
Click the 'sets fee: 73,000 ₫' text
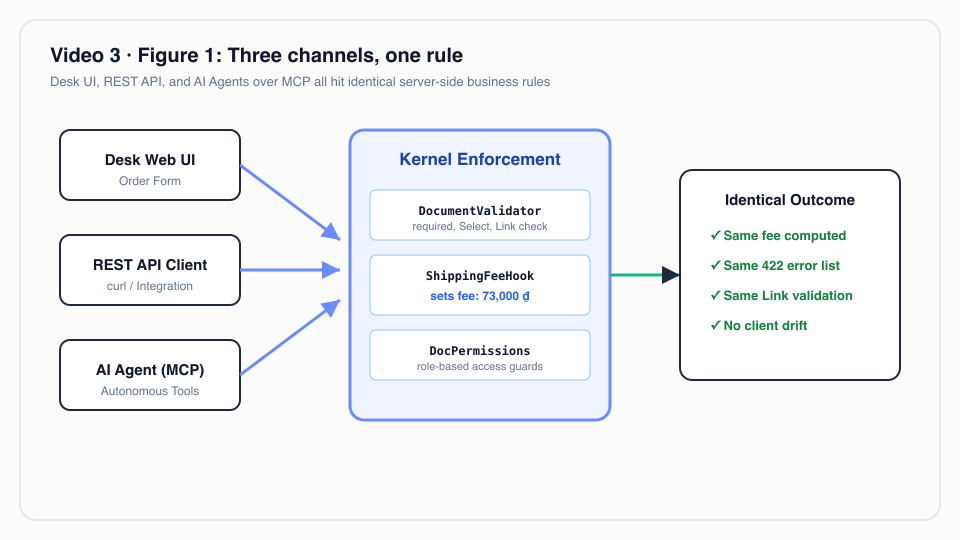click(480, 296)
